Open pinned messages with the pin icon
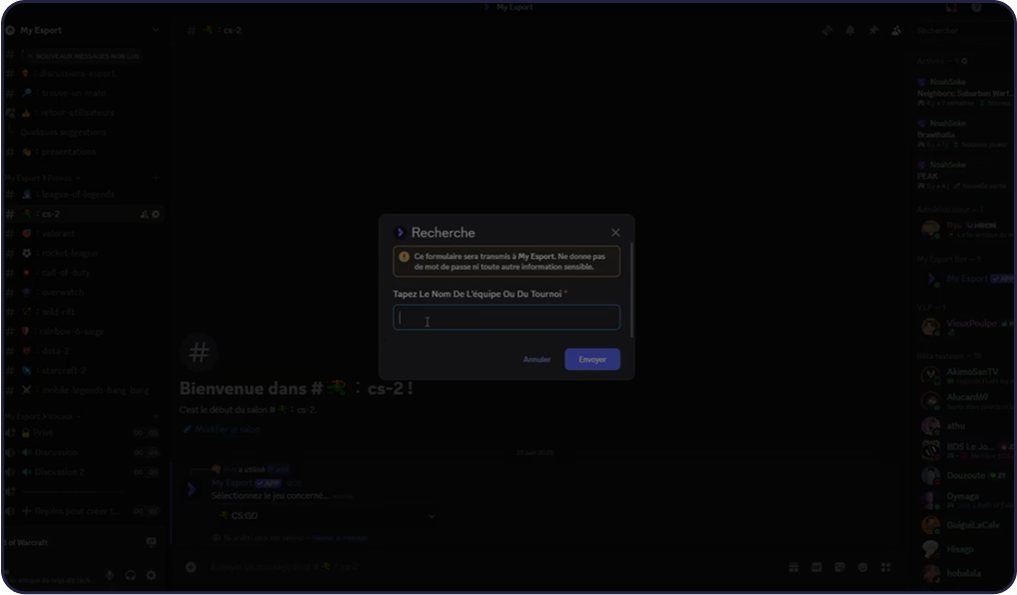The width and height of the screenshot is (1017, 595). pos(873,30)
